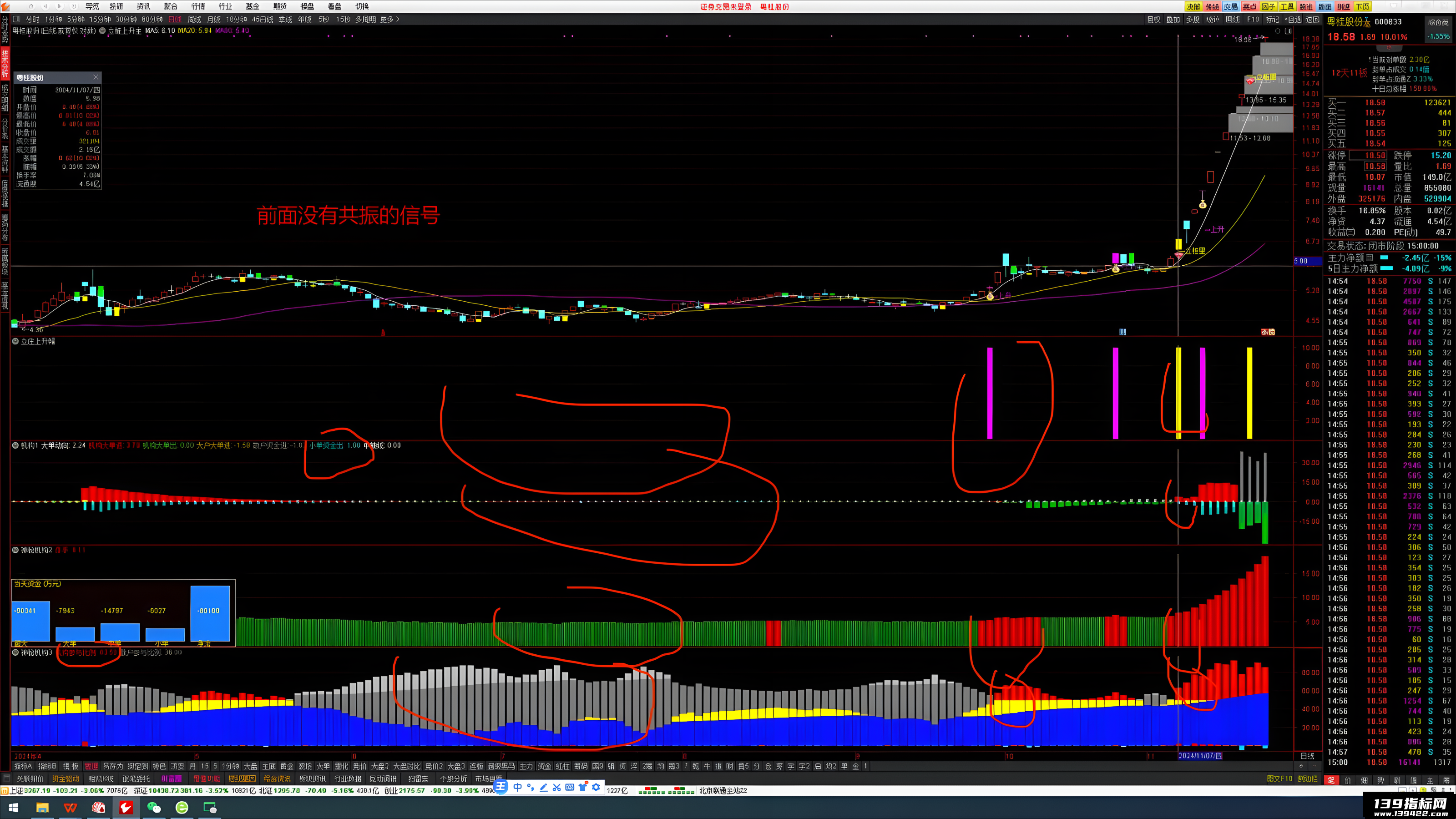The width and height of the screenshot is (1456, 819).
Task: Click the F10 button above the chart
Action: pos(1253,19)
